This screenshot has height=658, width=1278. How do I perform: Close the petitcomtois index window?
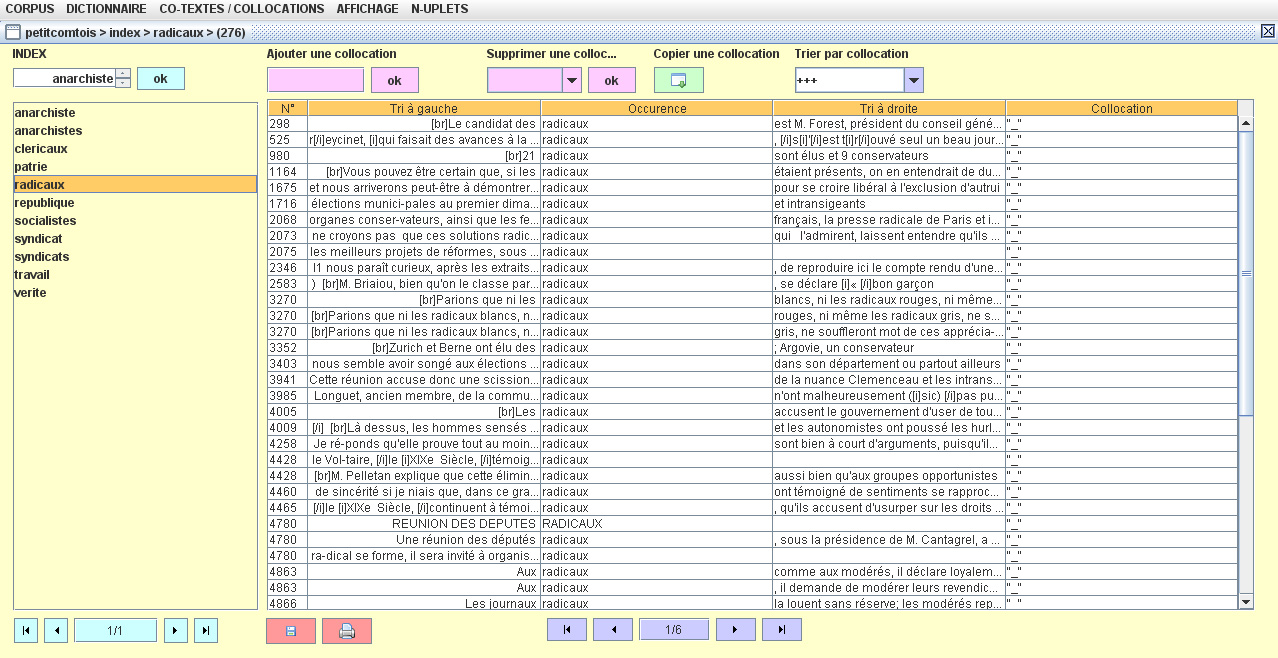[1268, 32]
